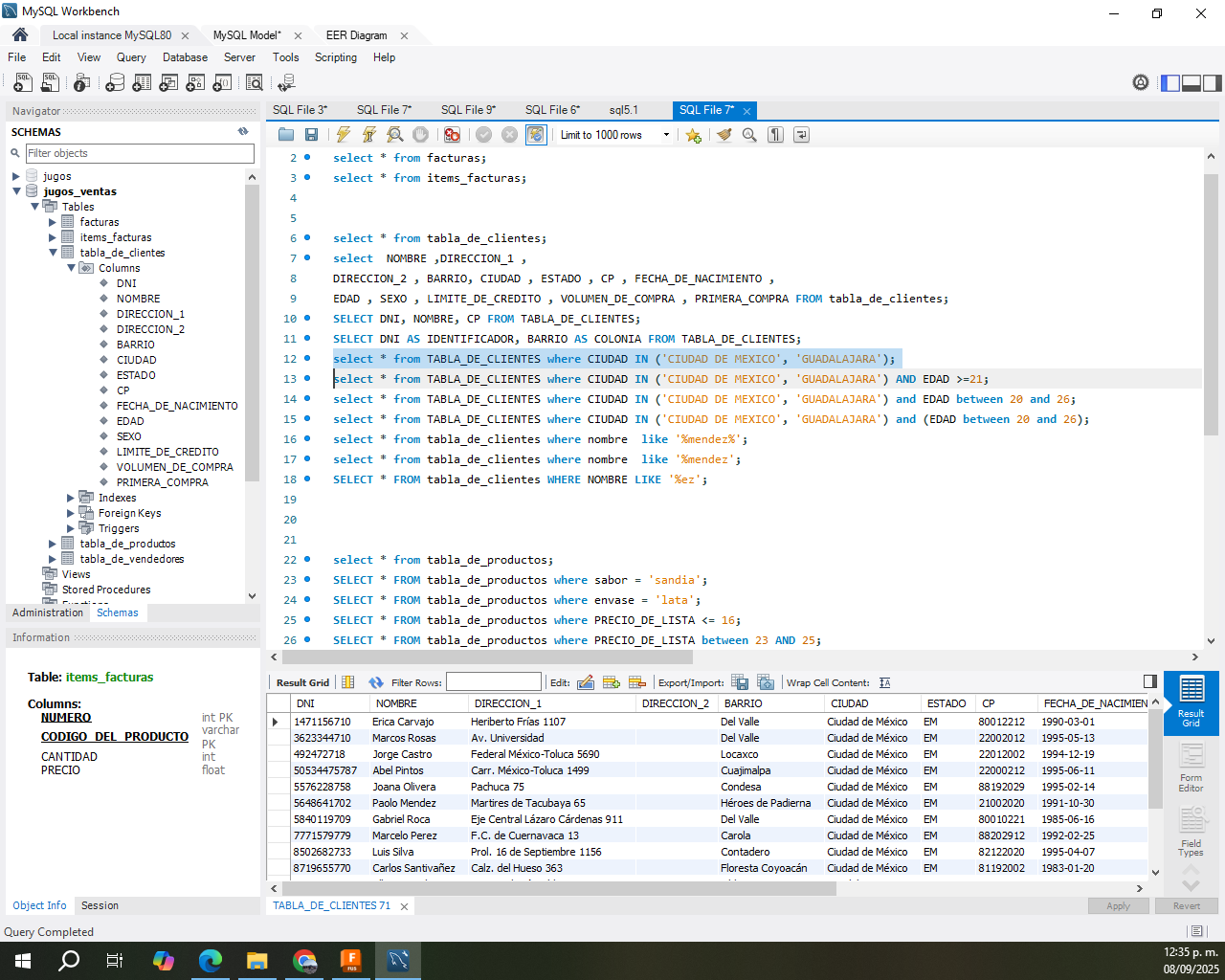Toggle display of invisible characters
1225x980 pixels.
776,135
